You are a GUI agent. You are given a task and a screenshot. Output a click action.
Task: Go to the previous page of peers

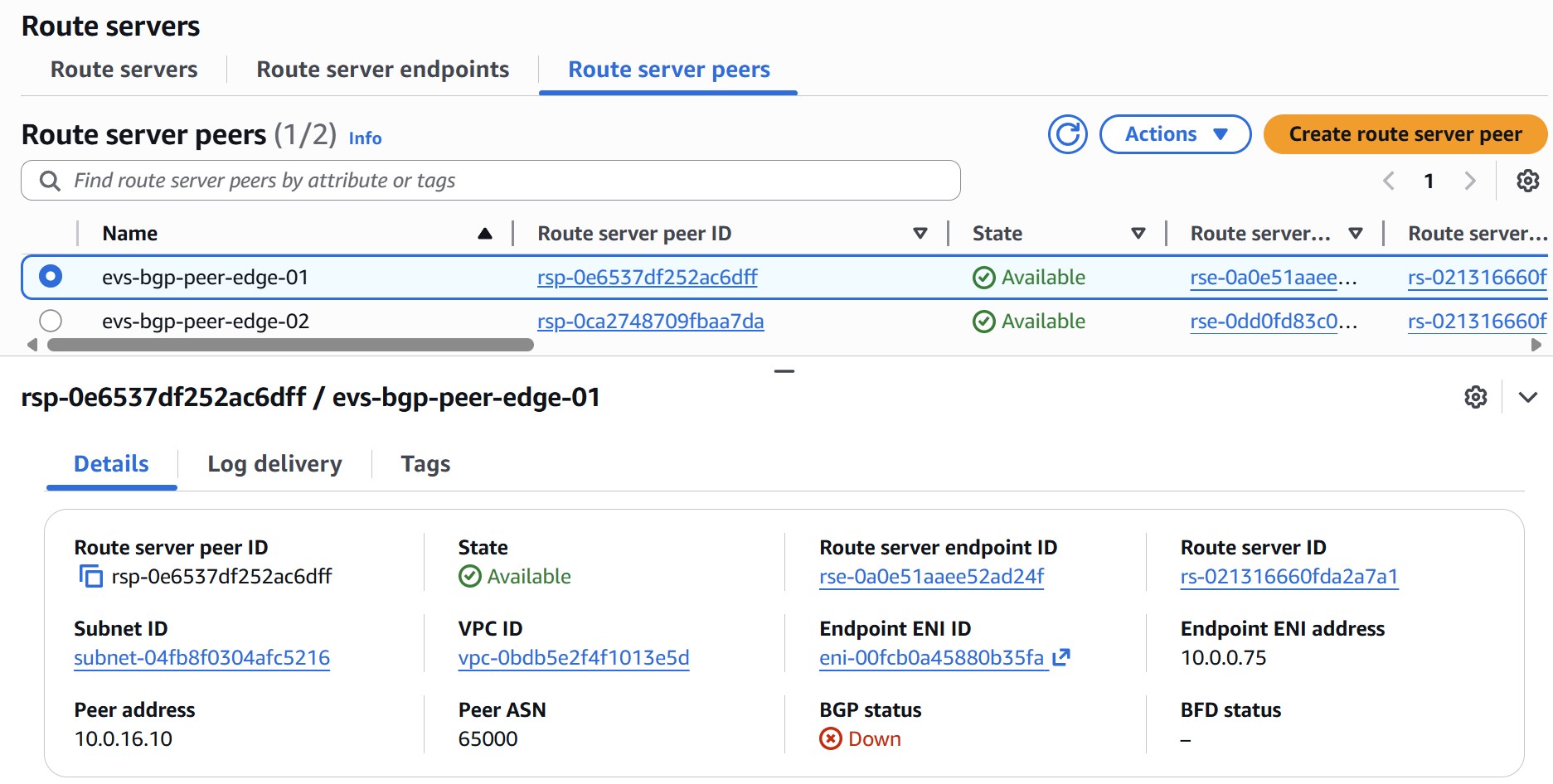pyautogui.click(x=1389, y=181)
